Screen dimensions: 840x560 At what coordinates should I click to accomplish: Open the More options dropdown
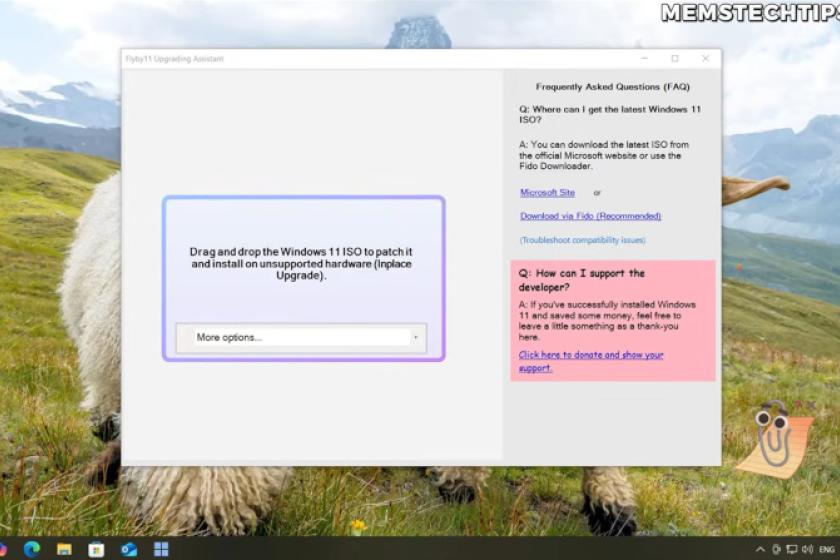(x=301, y=338)
